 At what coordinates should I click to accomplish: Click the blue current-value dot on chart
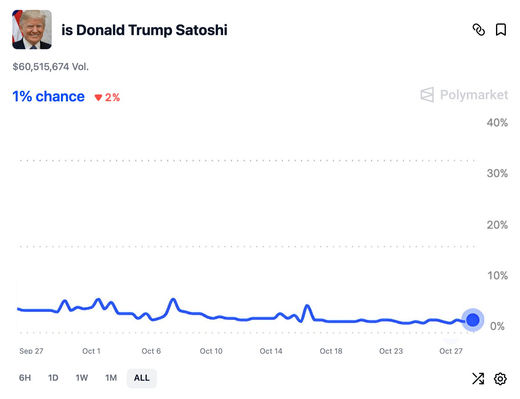(x=472, y=320)
